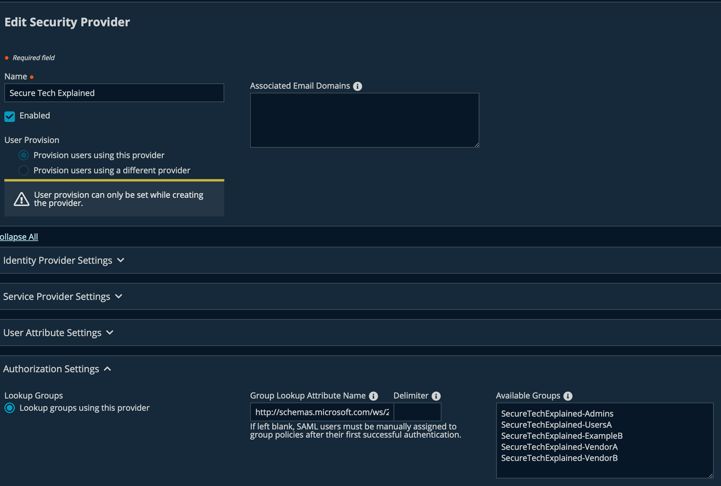721x486 pixels.
Task: Expand Service Provider Settings section
Action: pos(63,297)
